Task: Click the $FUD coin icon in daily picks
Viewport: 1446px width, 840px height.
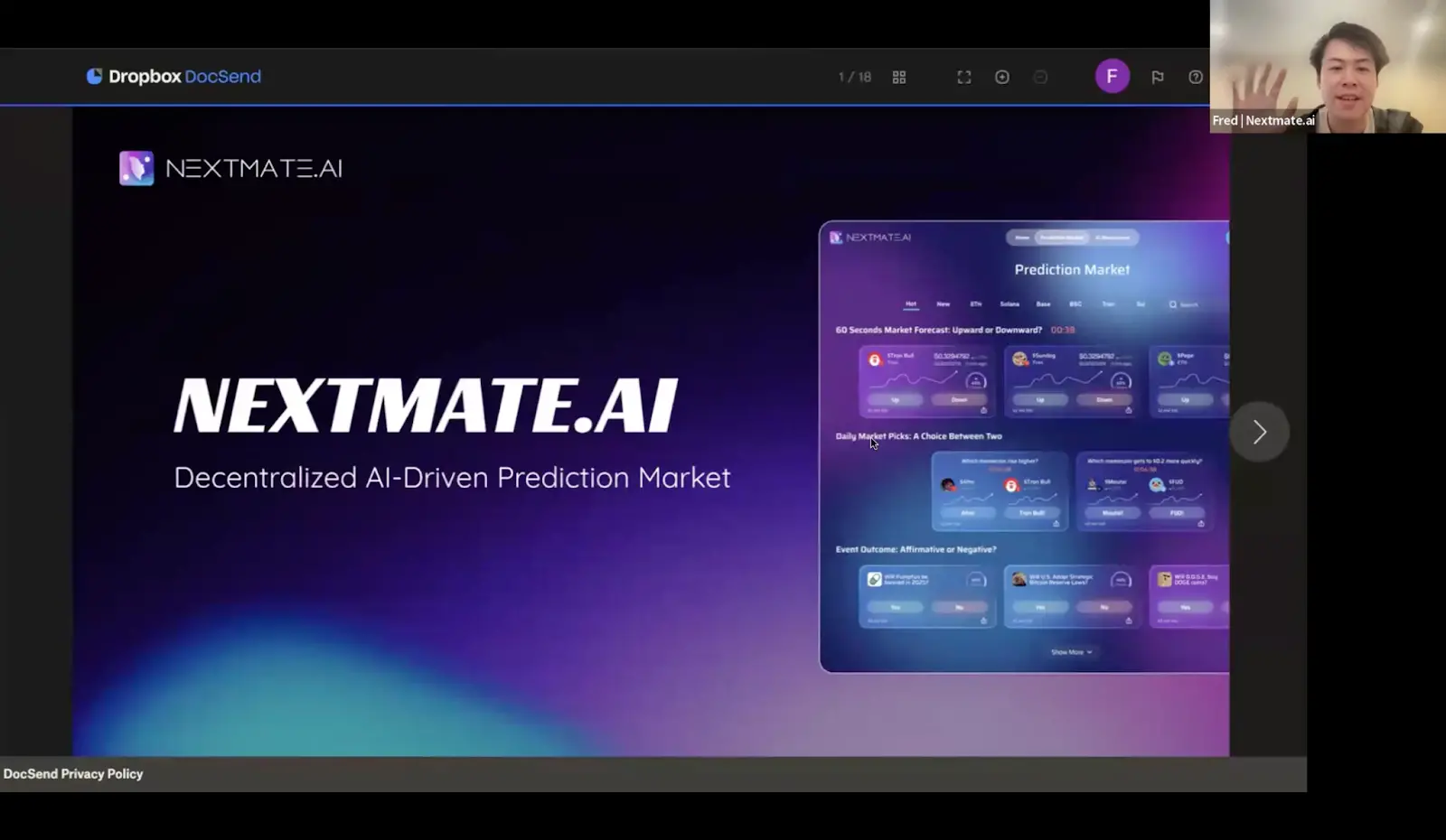Action: (x=1157, y=485)
